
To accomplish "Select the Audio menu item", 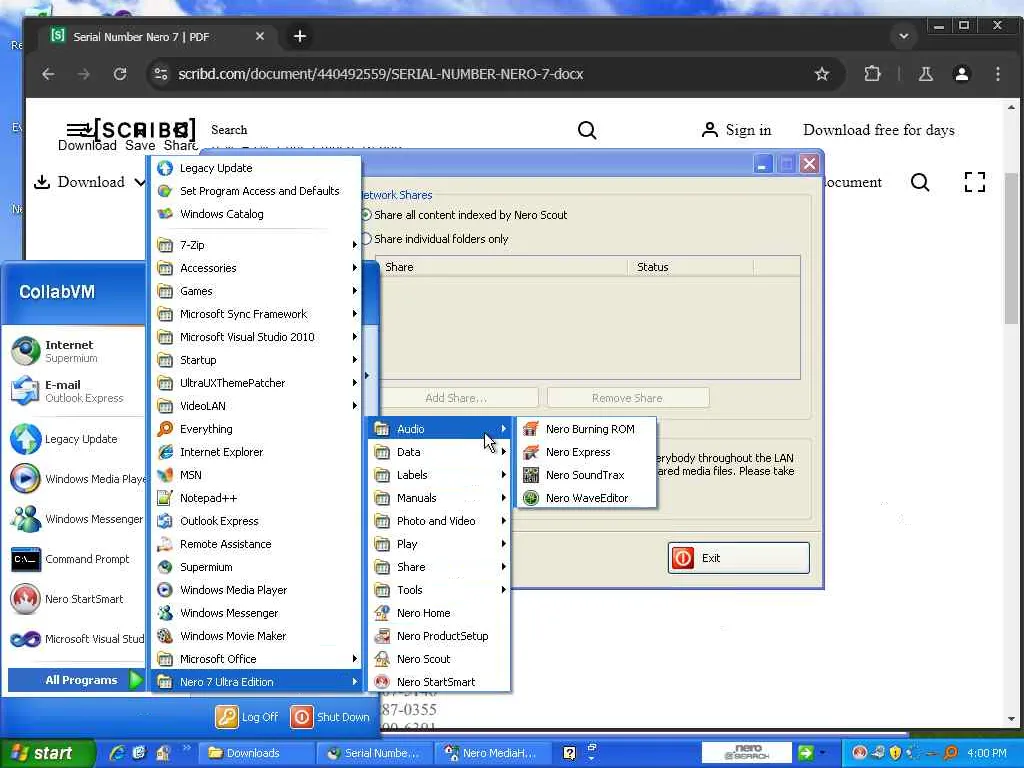I will click(x=438, y=429).
